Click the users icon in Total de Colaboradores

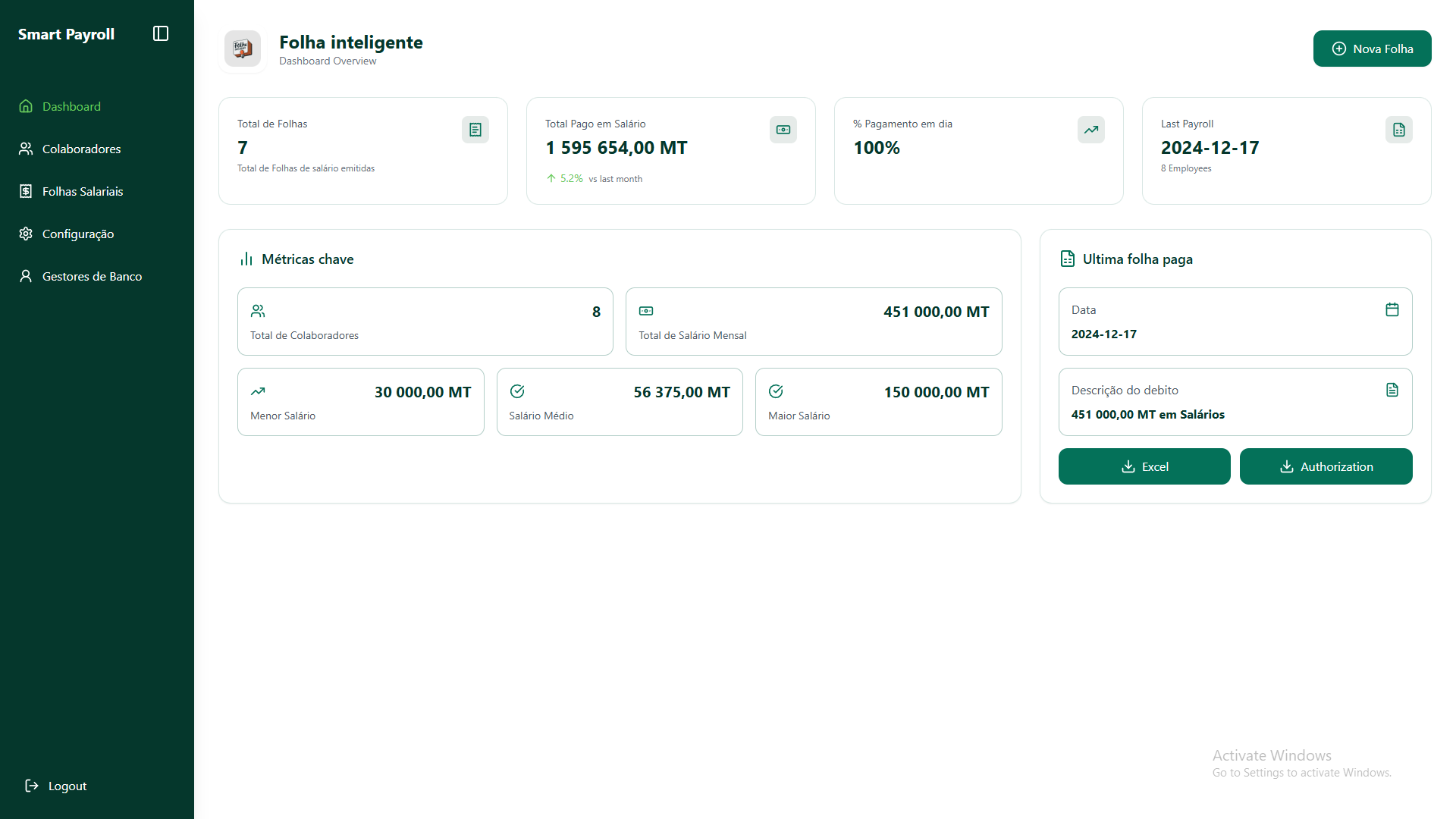pos(258,311)
